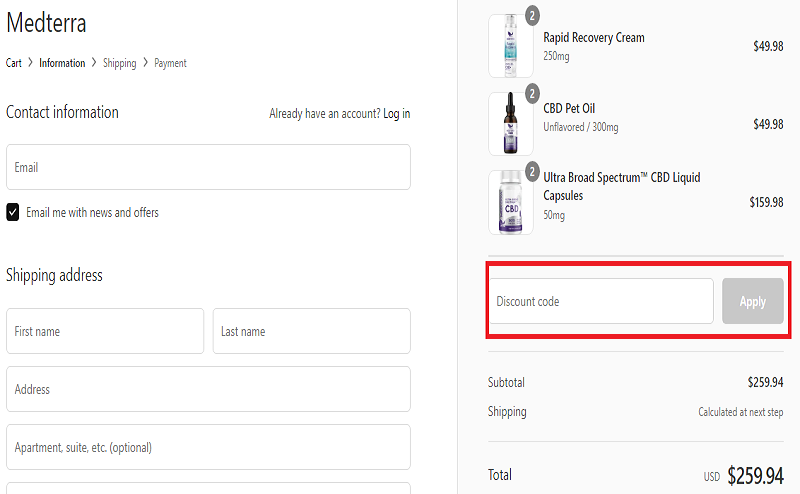
Task: Click the Rapid Recovery Cream product name
Action: [x=594, y=38]
